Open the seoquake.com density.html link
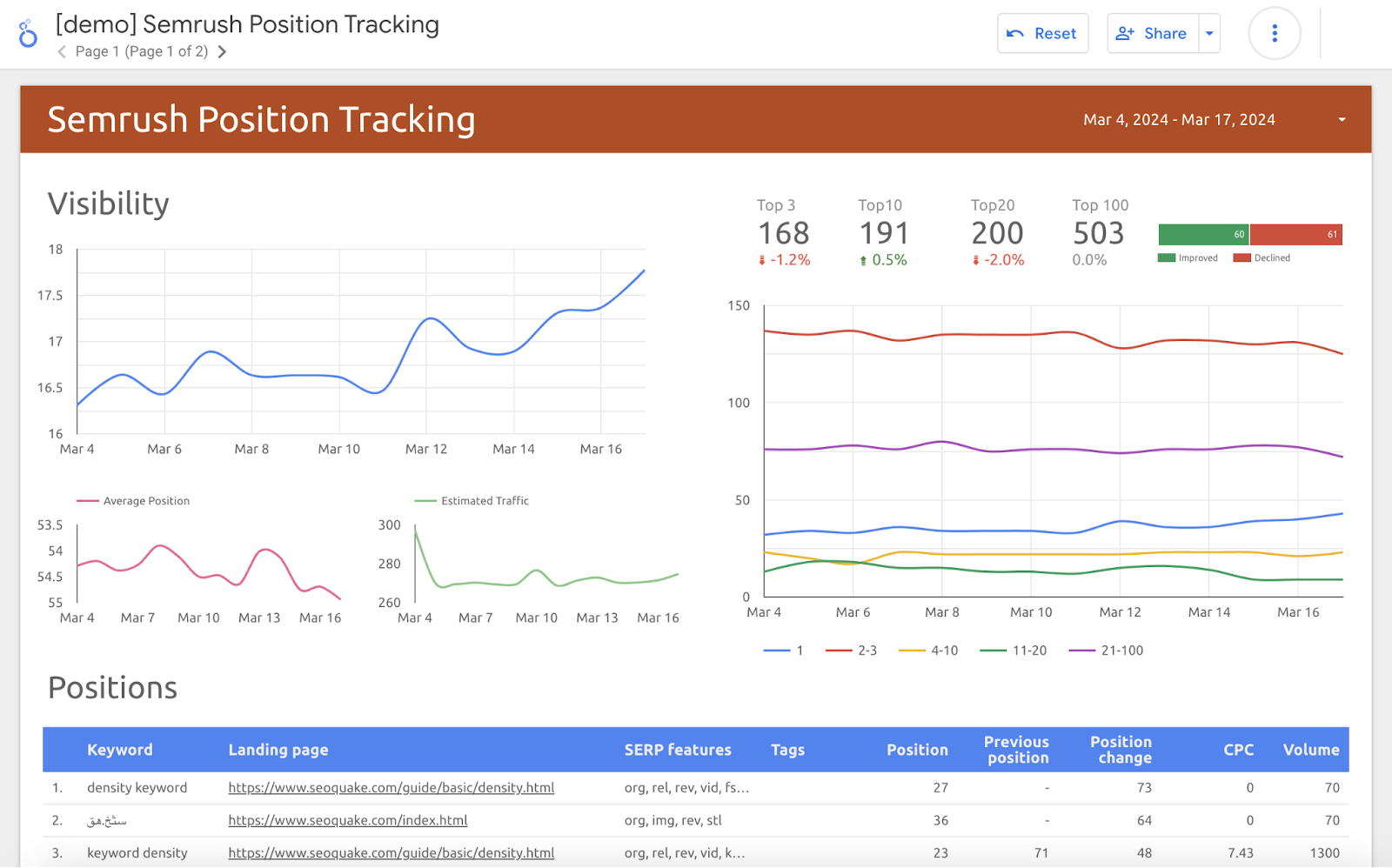 click(x=391, y=787)
